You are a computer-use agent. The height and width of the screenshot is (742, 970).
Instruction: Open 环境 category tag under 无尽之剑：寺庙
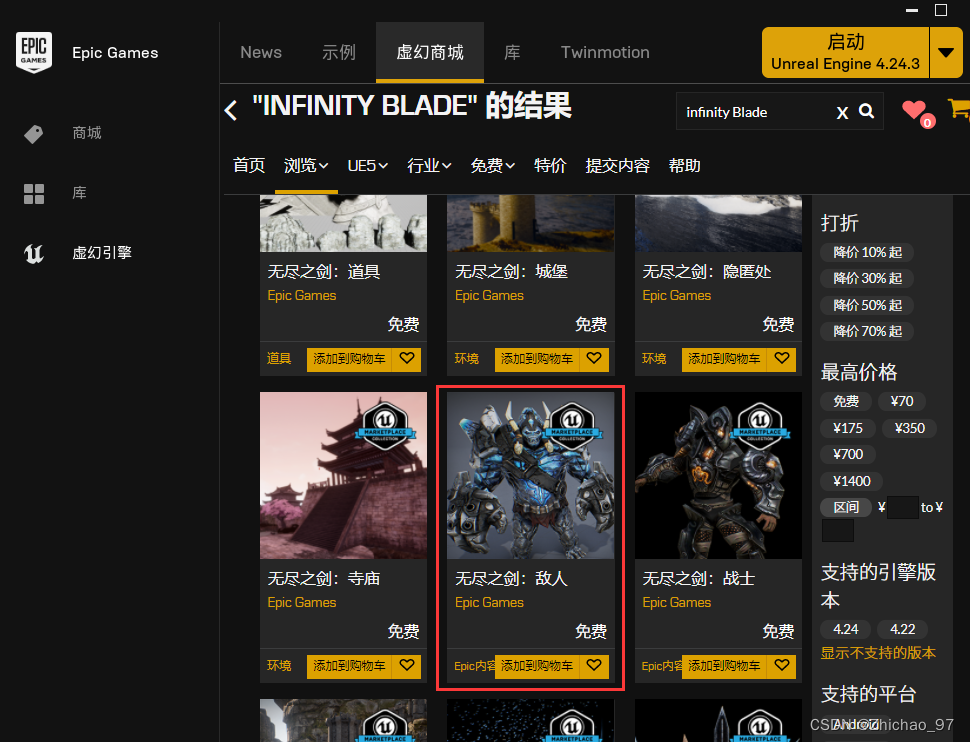pos(279,665)
